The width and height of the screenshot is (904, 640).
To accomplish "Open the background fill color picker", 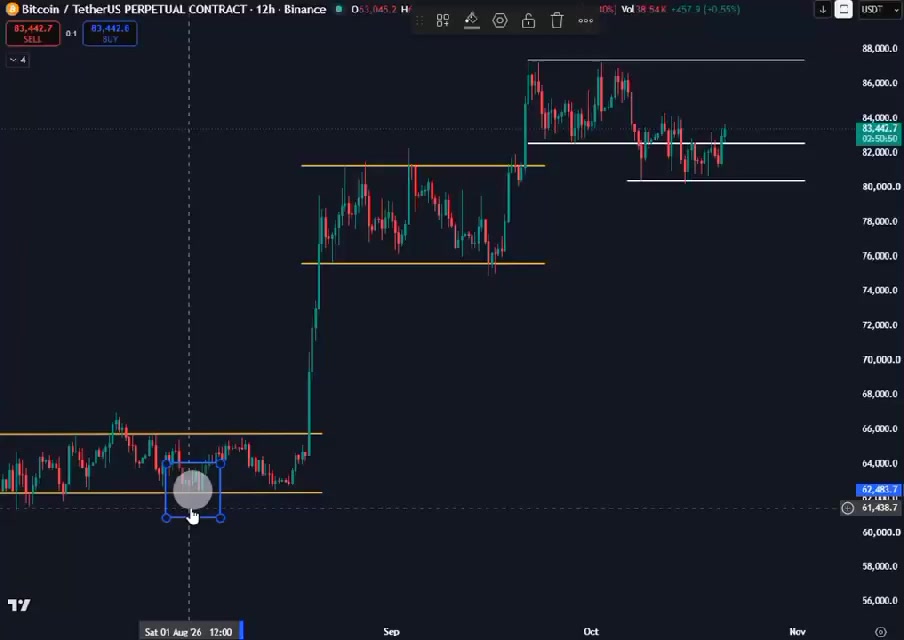I will [472, 21].
